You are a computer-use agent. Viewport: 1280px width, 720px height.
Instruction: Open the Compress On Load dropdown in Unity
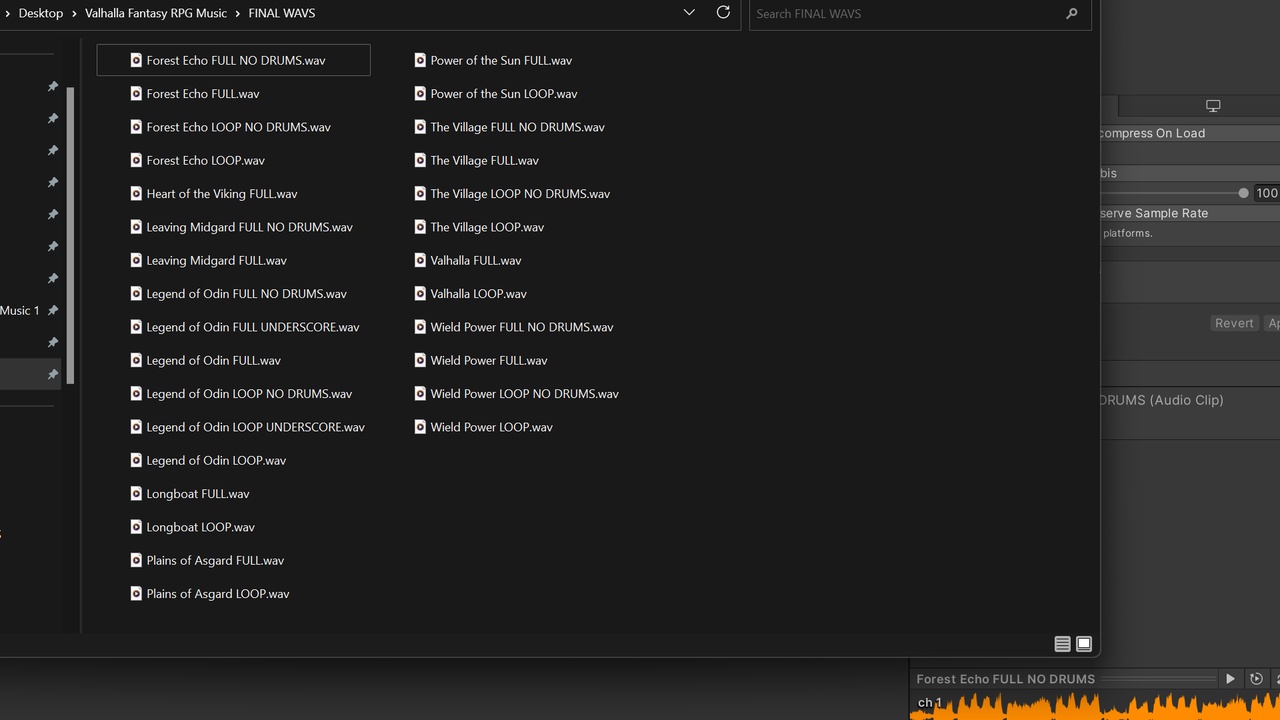click(1190, 133)
